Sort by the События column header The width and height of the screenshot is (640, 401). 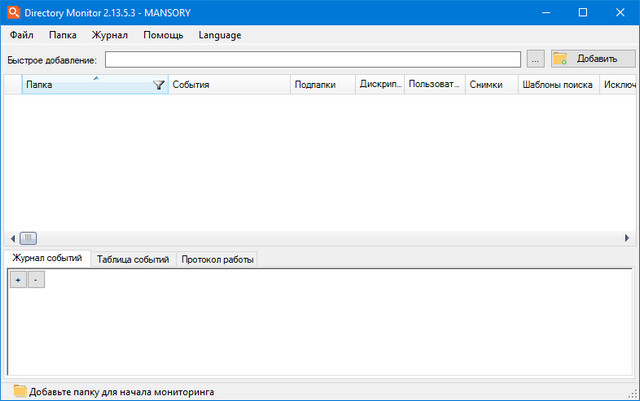coord(228,86)
